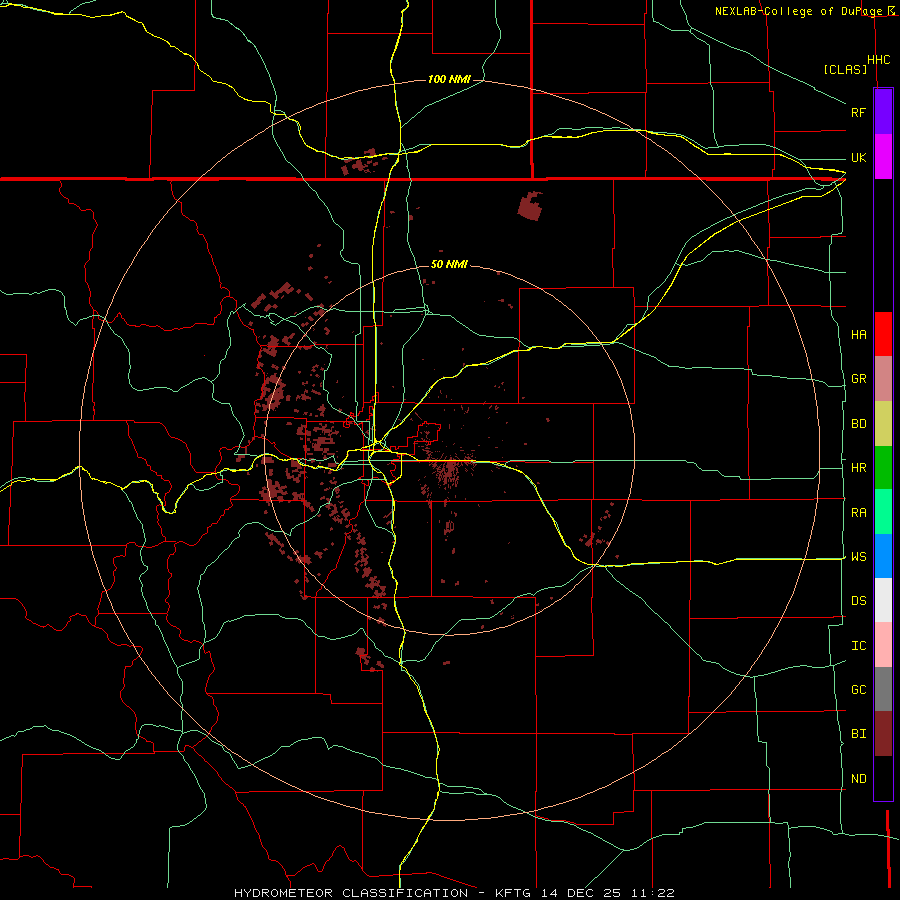Image resolution: width=900 pixels, height=900 pixels.
Task: Select the BD legend label
Action: click(858, 424)
